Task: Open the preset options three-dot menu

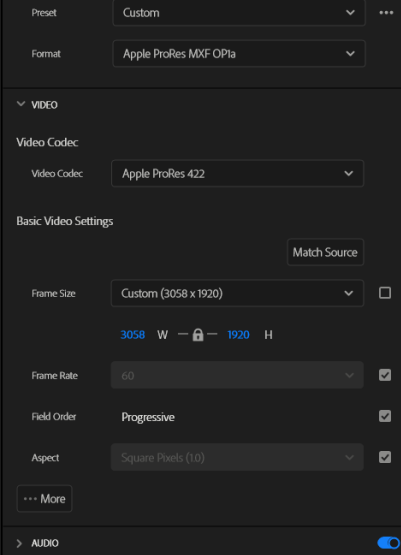Action: (x=386, y=13)
